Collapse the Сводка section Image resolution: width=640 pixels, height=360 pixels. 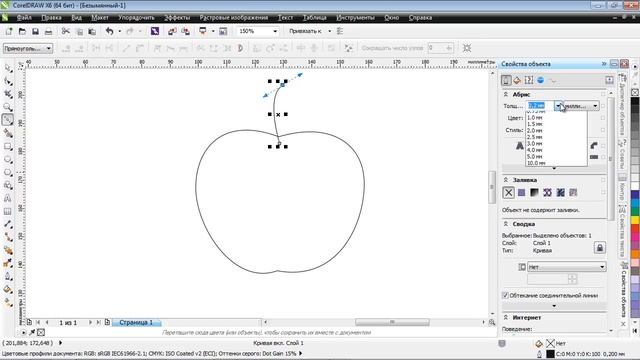506,224
